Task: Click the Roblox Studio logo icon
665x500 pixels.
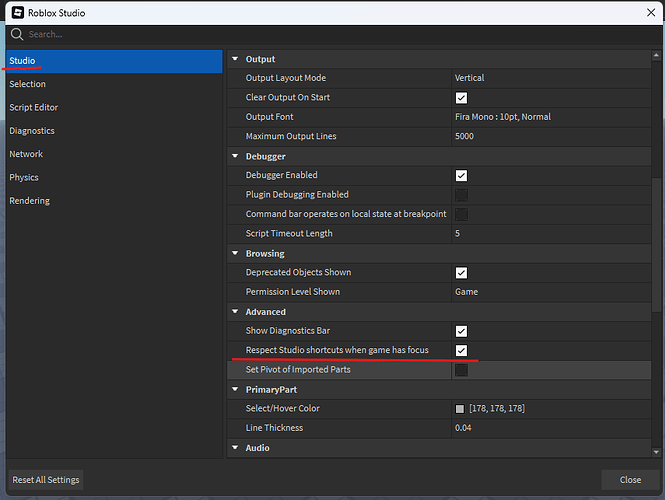Action: pos(18,13)
